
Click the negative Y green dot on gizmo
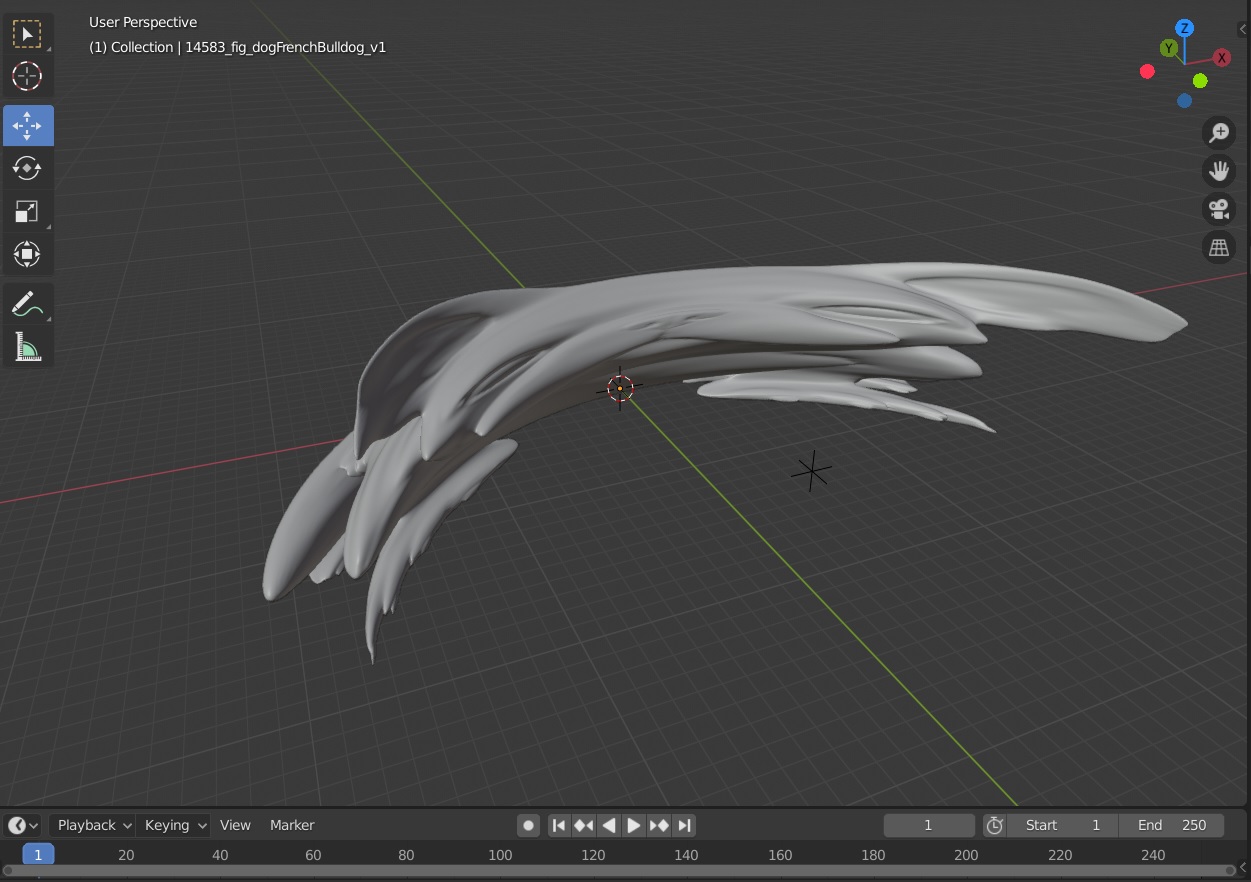(1200, 81)
